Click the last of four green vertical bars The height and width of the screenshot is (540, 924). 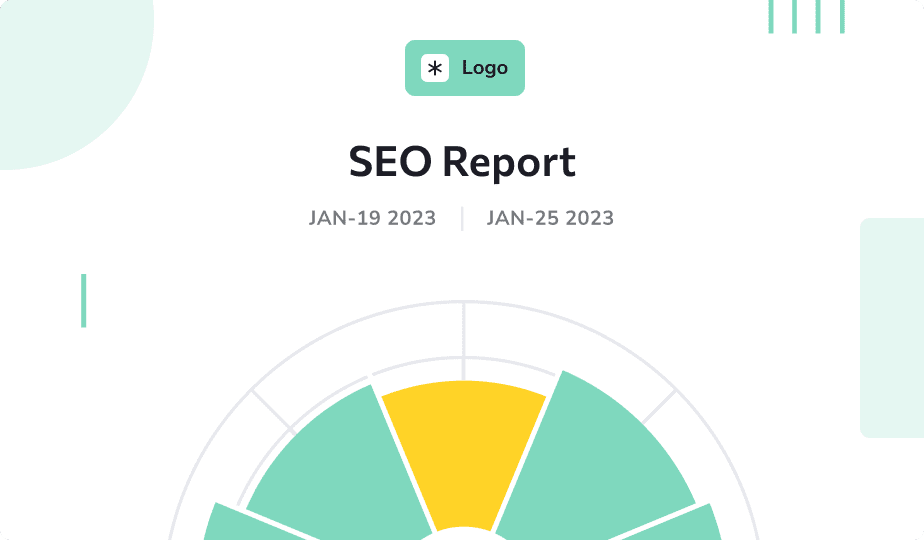click(842, 17)
